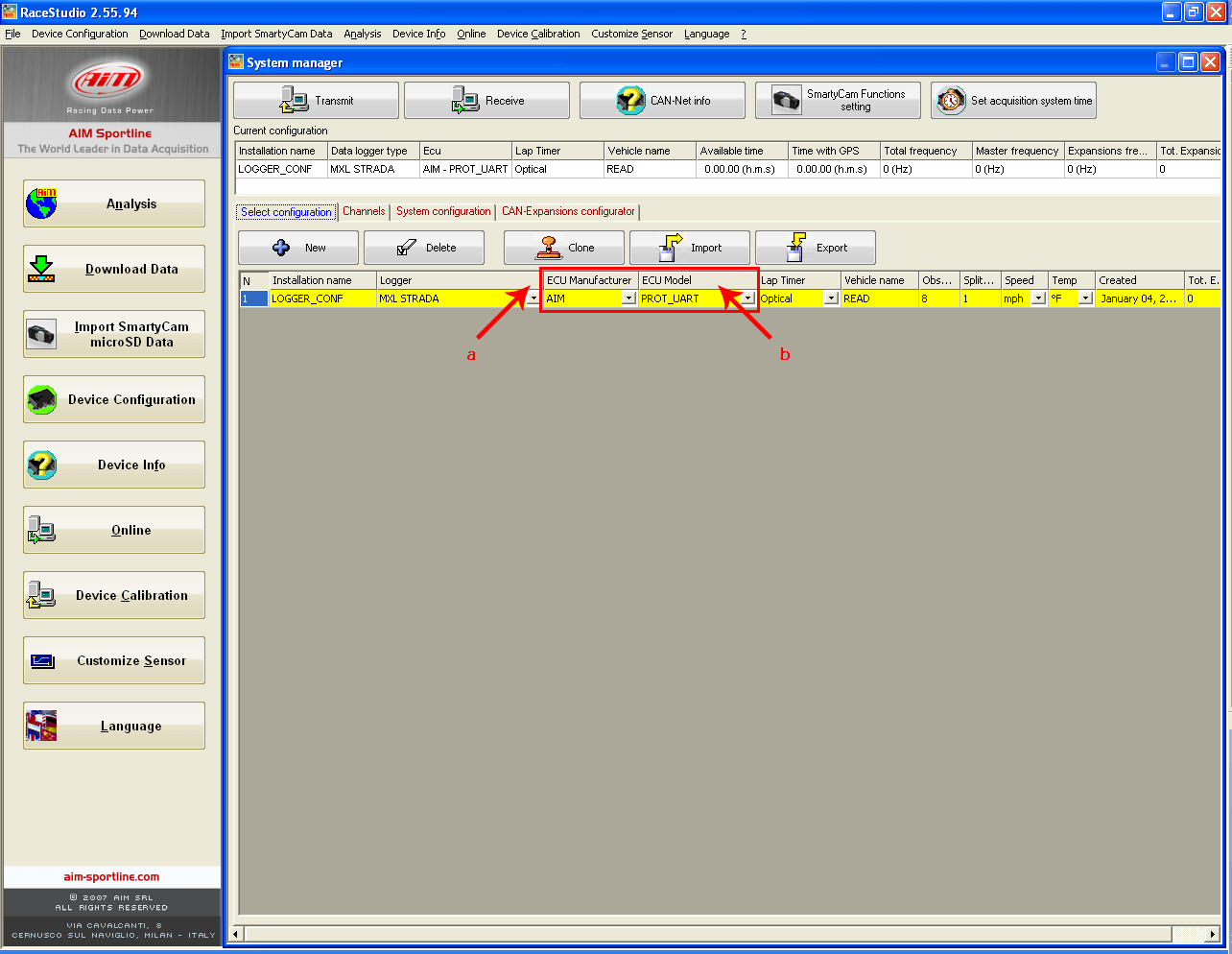Open the Customize Sensor menu

coord(632,34)
